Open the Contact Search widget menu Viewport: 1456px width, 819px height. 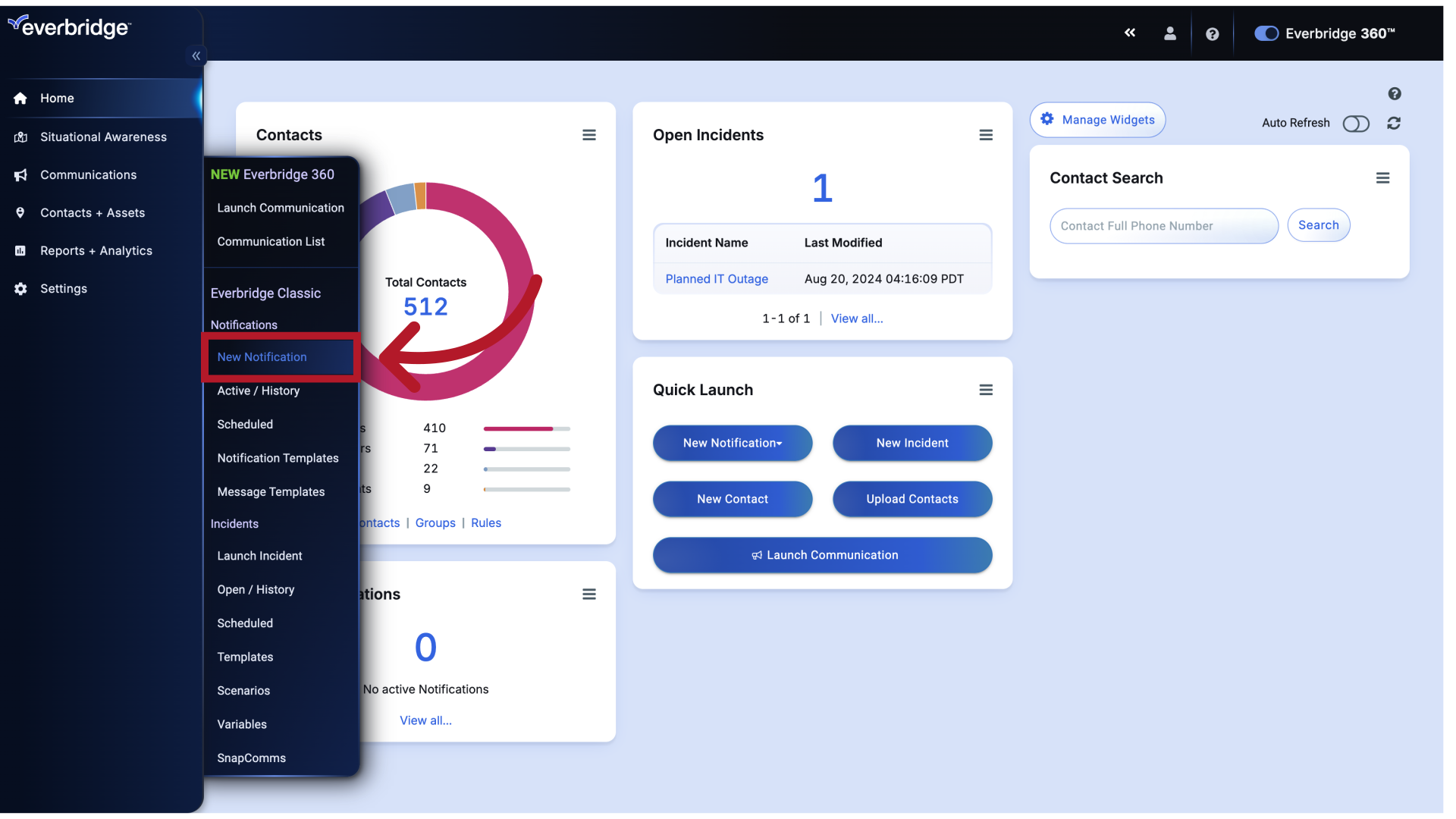click(1383, 178)
